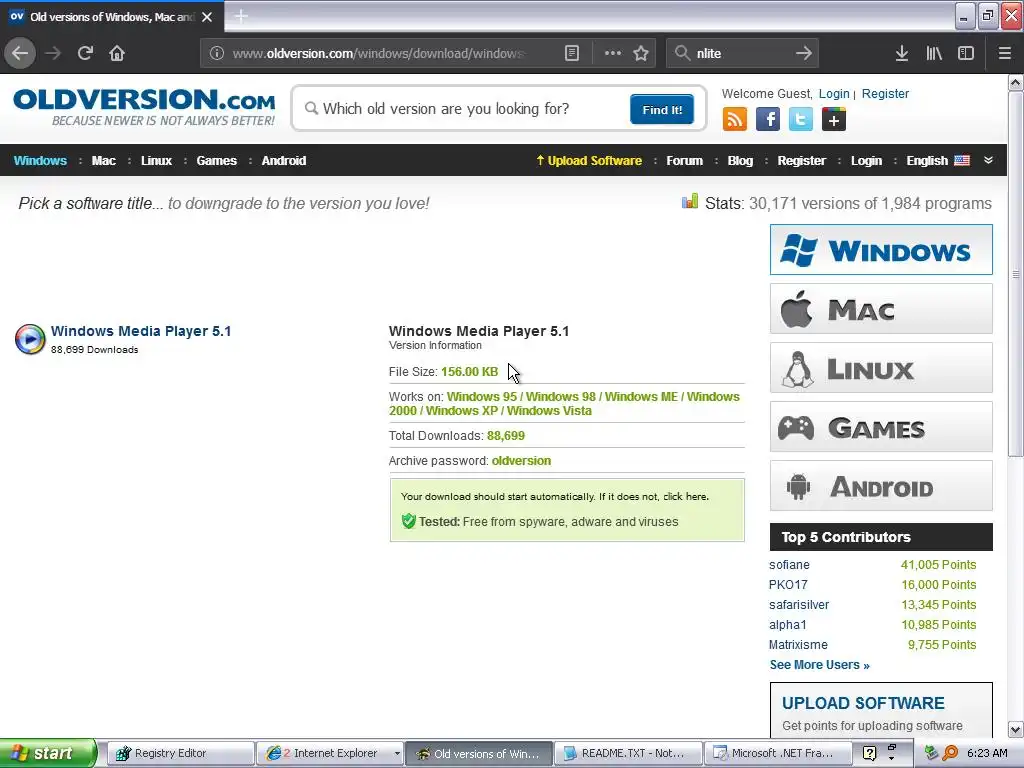Screen dimensions: 1024x768
Task: Click the OldVersion.com logo
Action: click(x=144, y=108)
